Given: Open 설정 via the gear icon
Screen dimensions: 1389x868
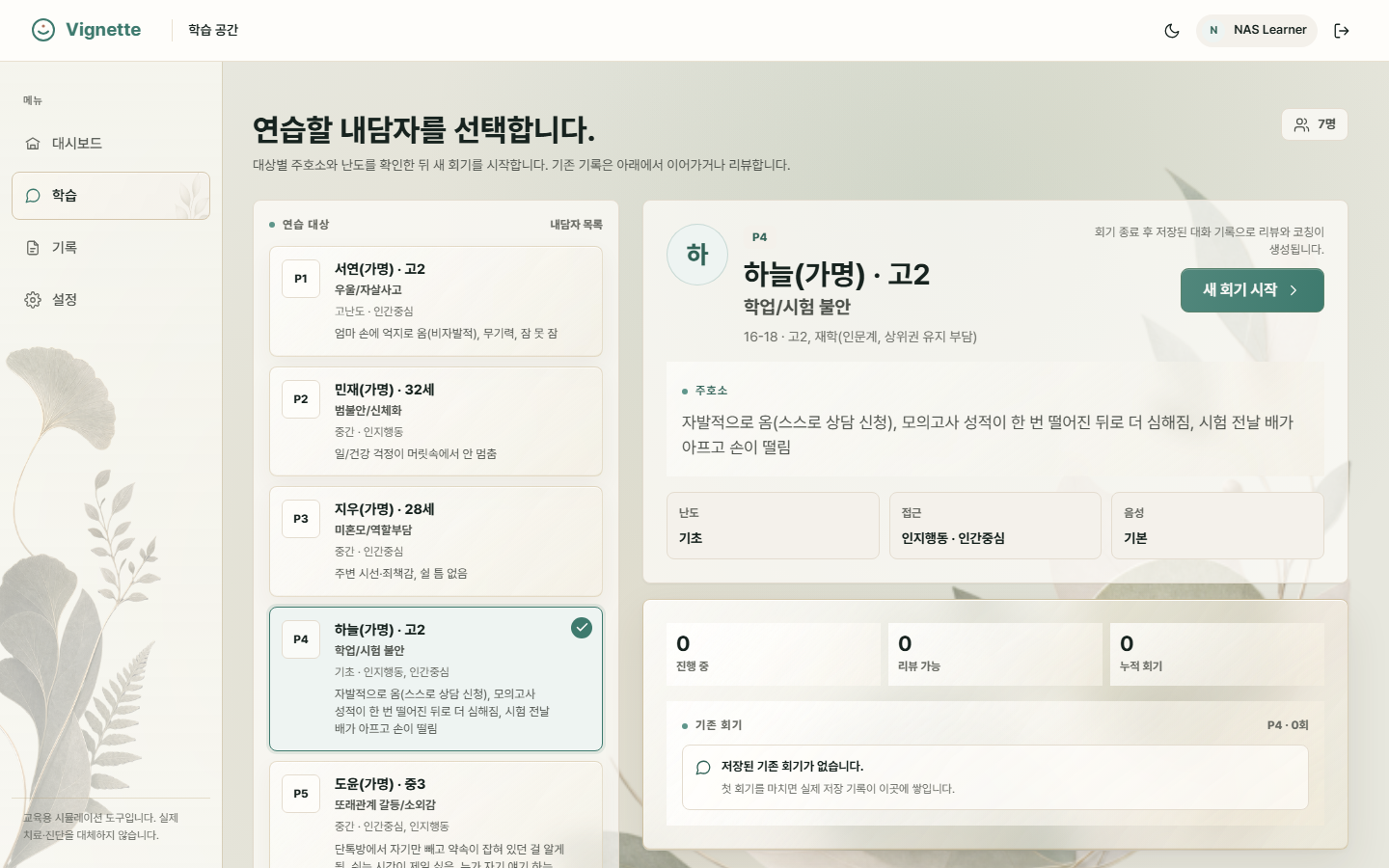Looking at the screenshot, I should point(33,300).
